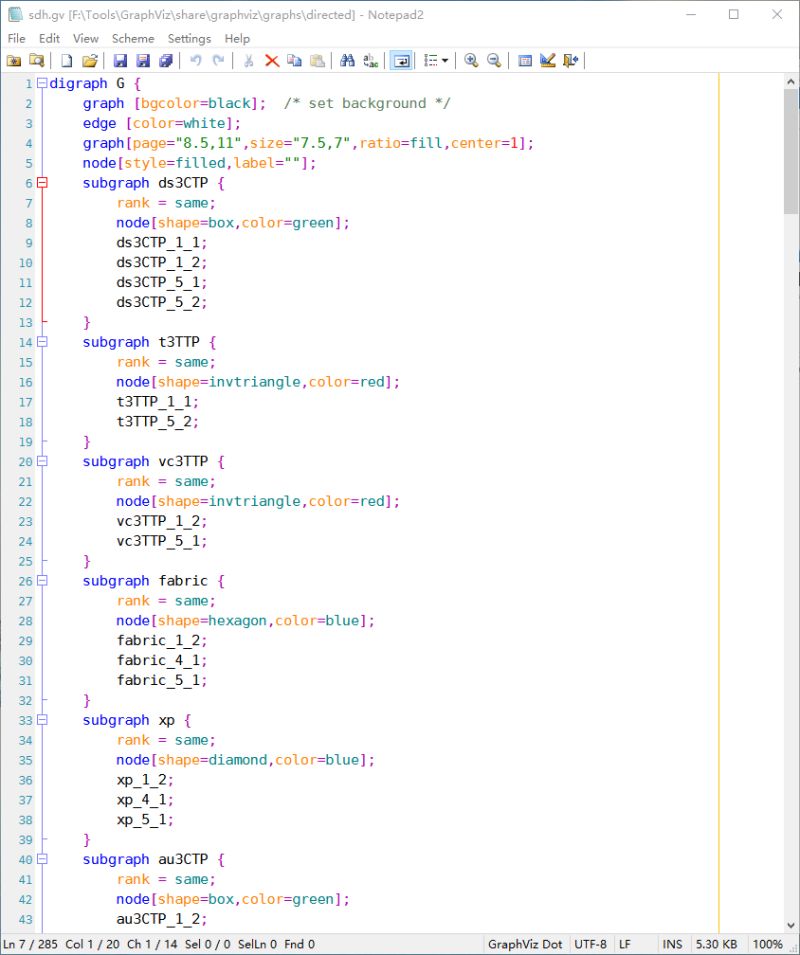Click the Undo arrow icon
The image size is (800, 955).
tap(196, 61)
